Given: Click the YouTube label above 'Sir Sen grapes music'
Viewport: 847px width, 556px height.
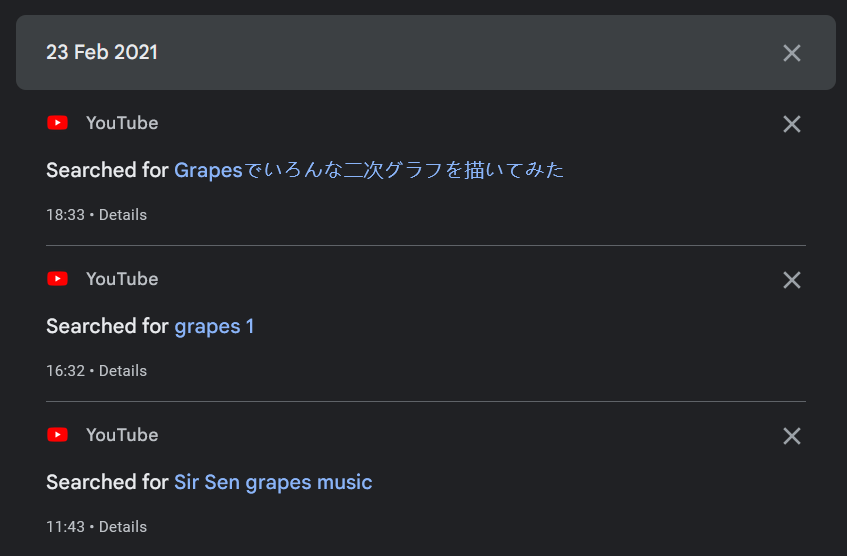Looking at the screenshot, I should click(122, 435).
